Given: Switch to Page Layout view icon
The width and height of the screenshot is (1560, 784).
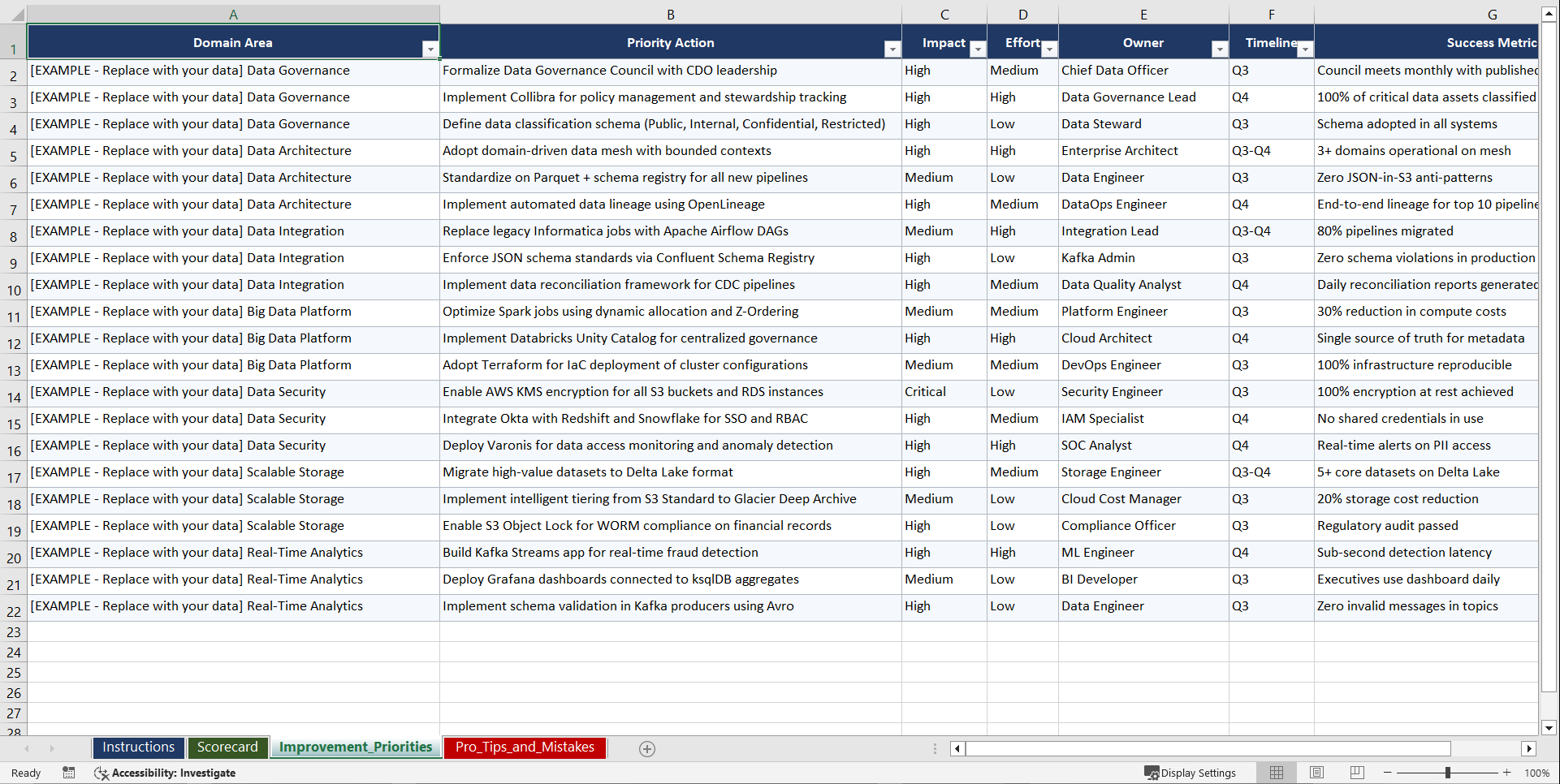Looking at the screenshot, I should pyautogui.click(x=1316, y=773).
